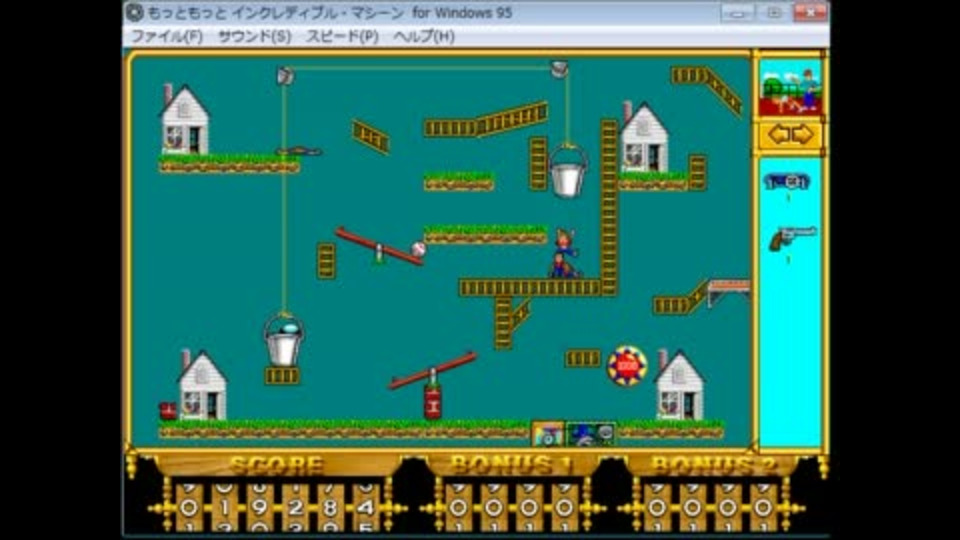Select the bottom-left white house
The image size is (960, 540).
tap(203, 386)
